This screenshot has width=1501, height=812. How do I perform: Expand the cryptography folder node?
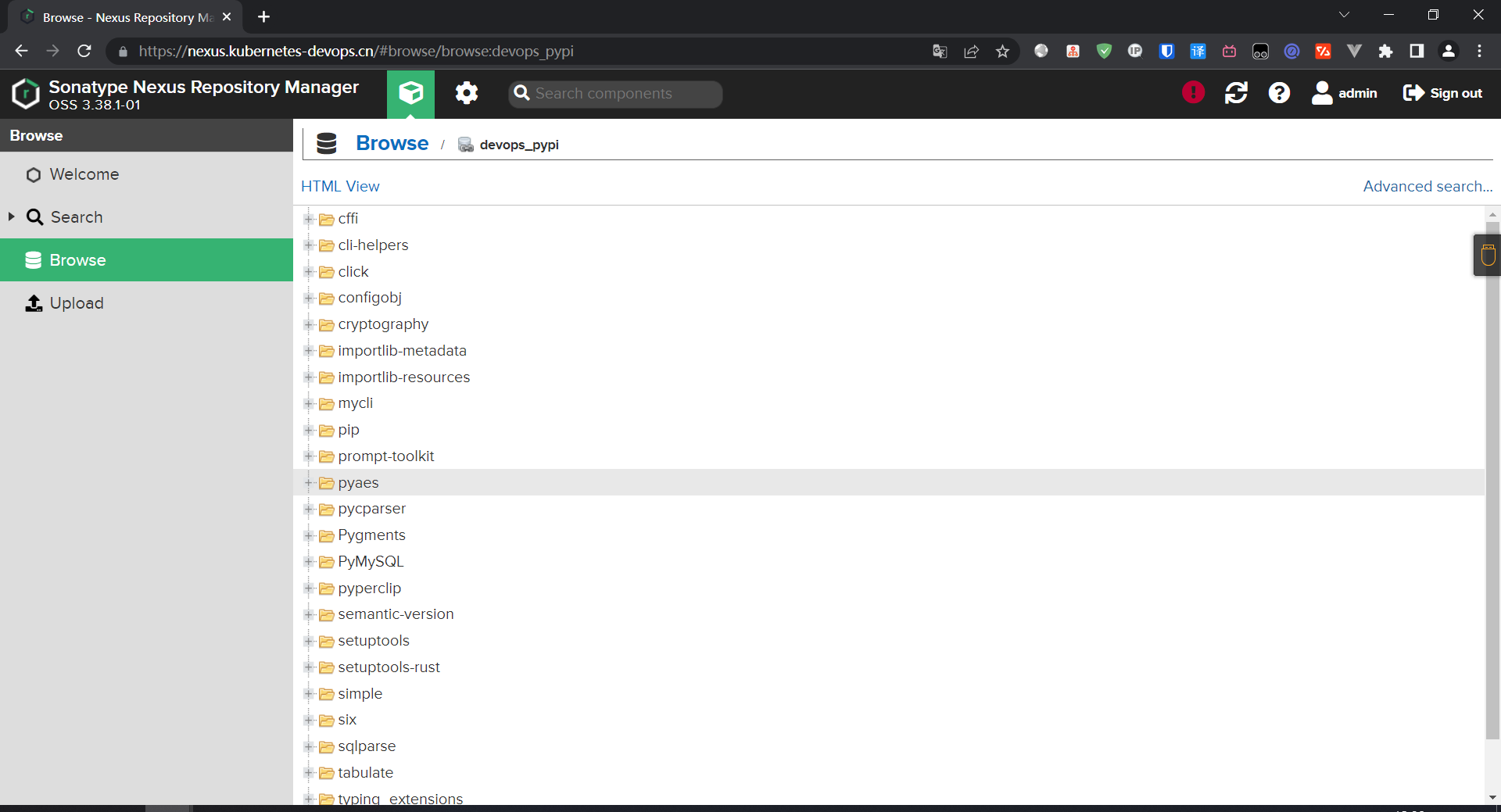point(309,324)
